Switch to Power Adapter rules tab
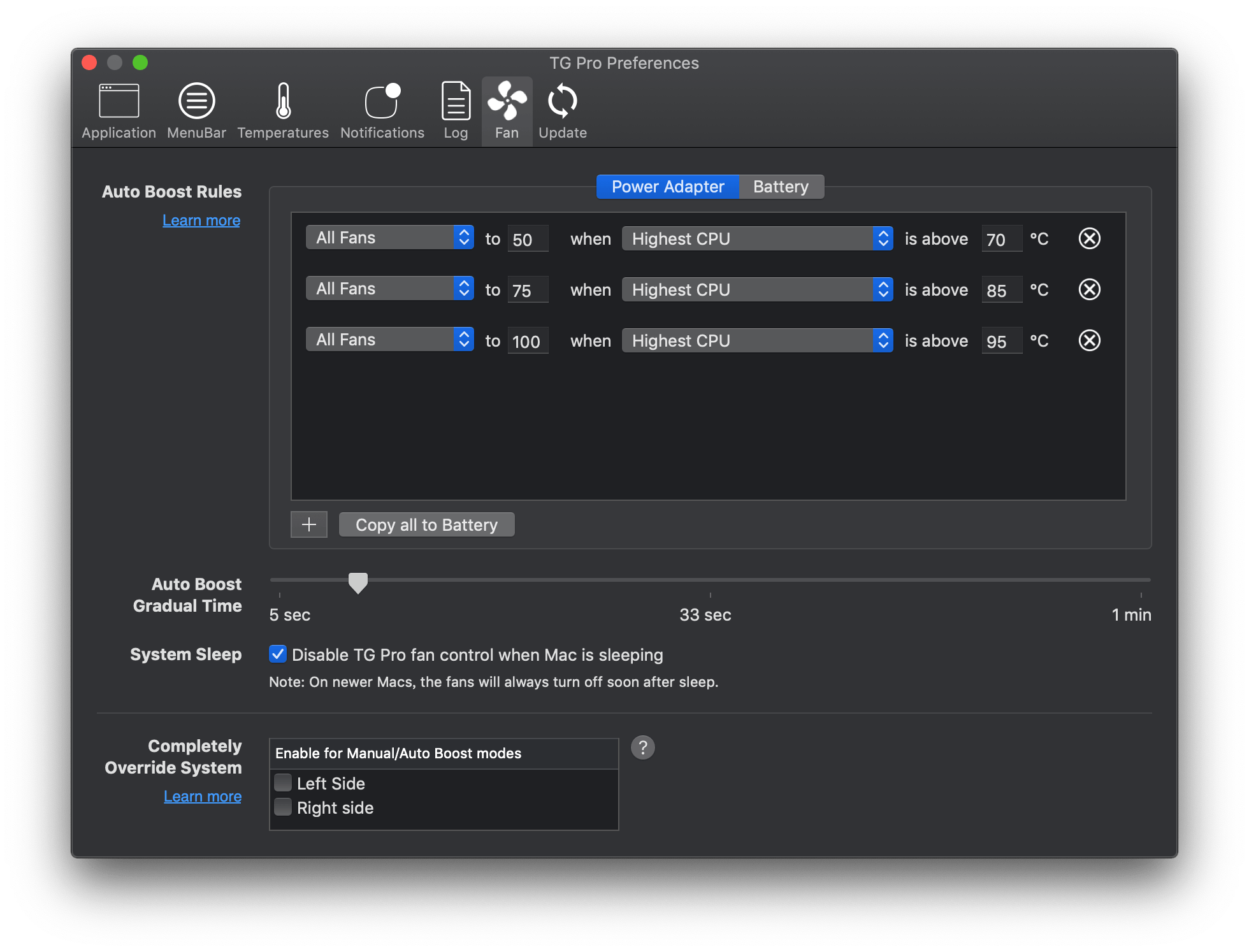The height and width of the screenshot is (952, 1249). click(667, 187)
